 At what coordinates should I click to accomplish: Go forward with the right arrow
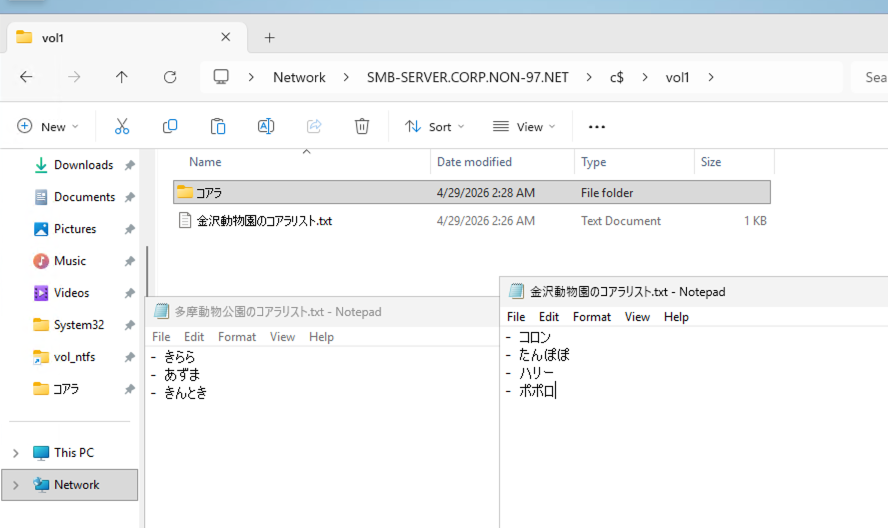(x=74, y=77)
